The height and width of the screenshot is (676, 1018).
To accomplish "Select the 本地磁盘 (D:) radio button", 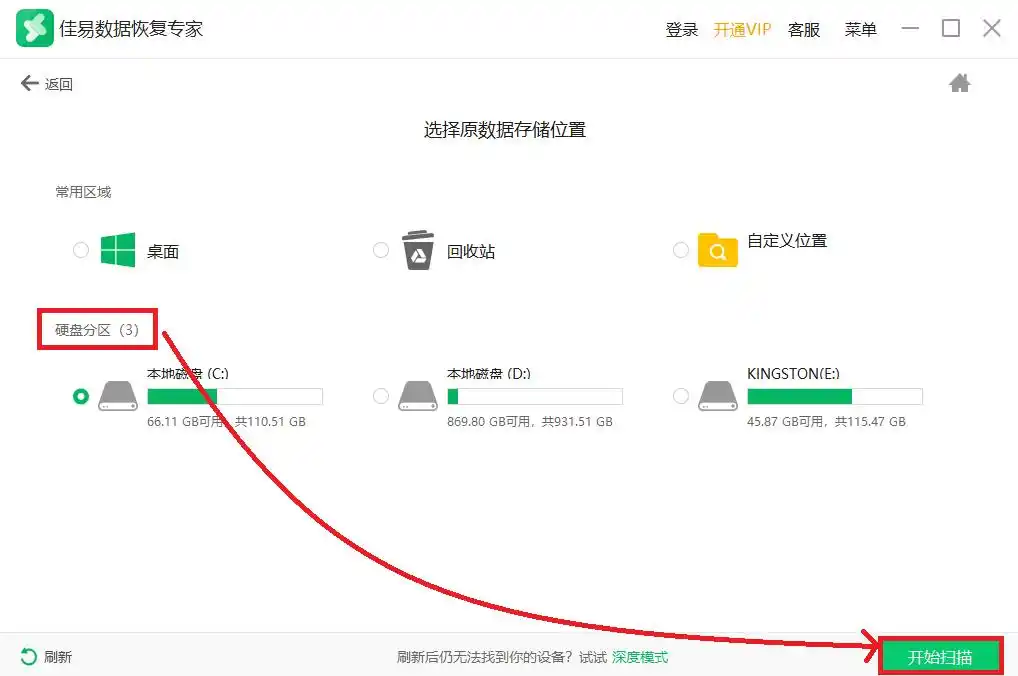I will [381, 396].
